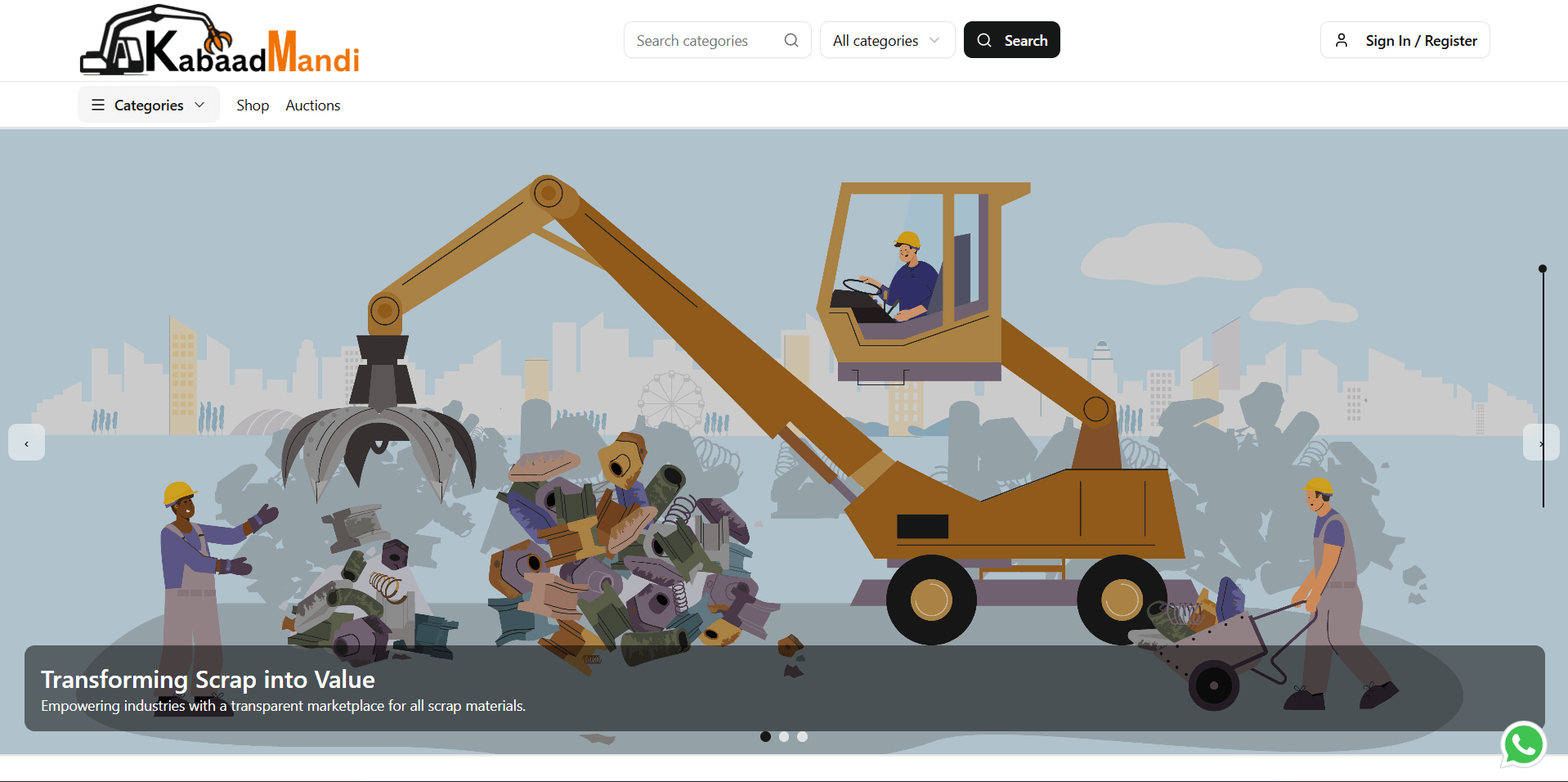1568x782 pixels.
Task: Open the Categories navigation menu
Action: point(149,105)
